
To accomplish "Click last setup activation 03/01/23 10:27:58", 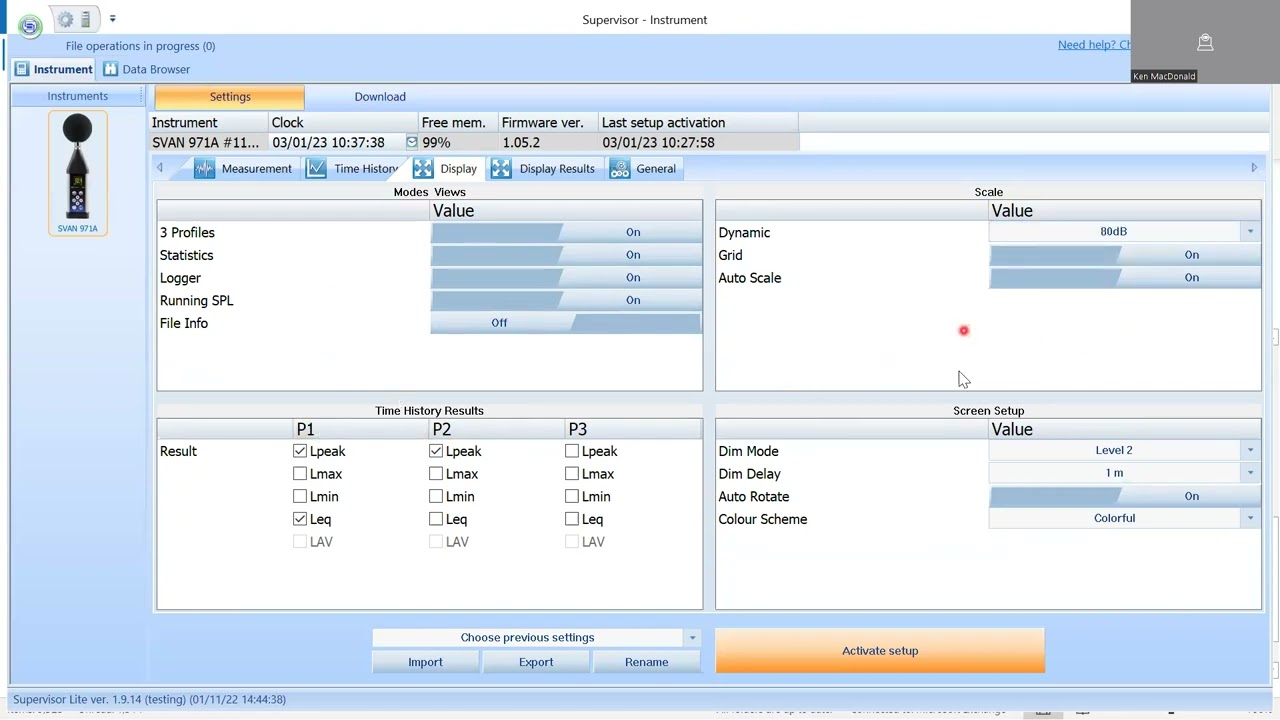I will (x=659, y=142).
